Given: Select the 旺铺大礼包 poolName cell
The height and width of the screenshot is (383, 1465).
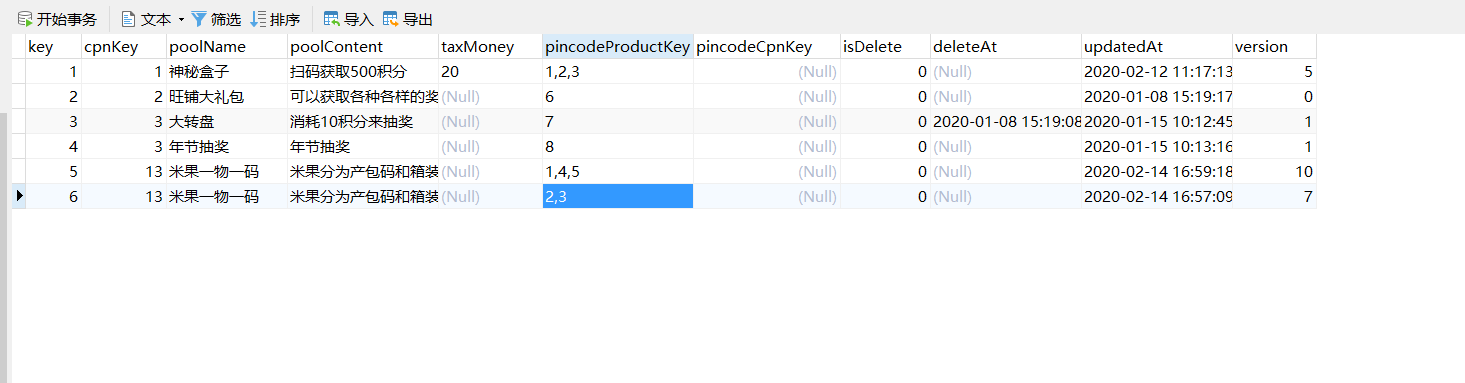Looking at the screenshot, I should (x=227, y=97).
